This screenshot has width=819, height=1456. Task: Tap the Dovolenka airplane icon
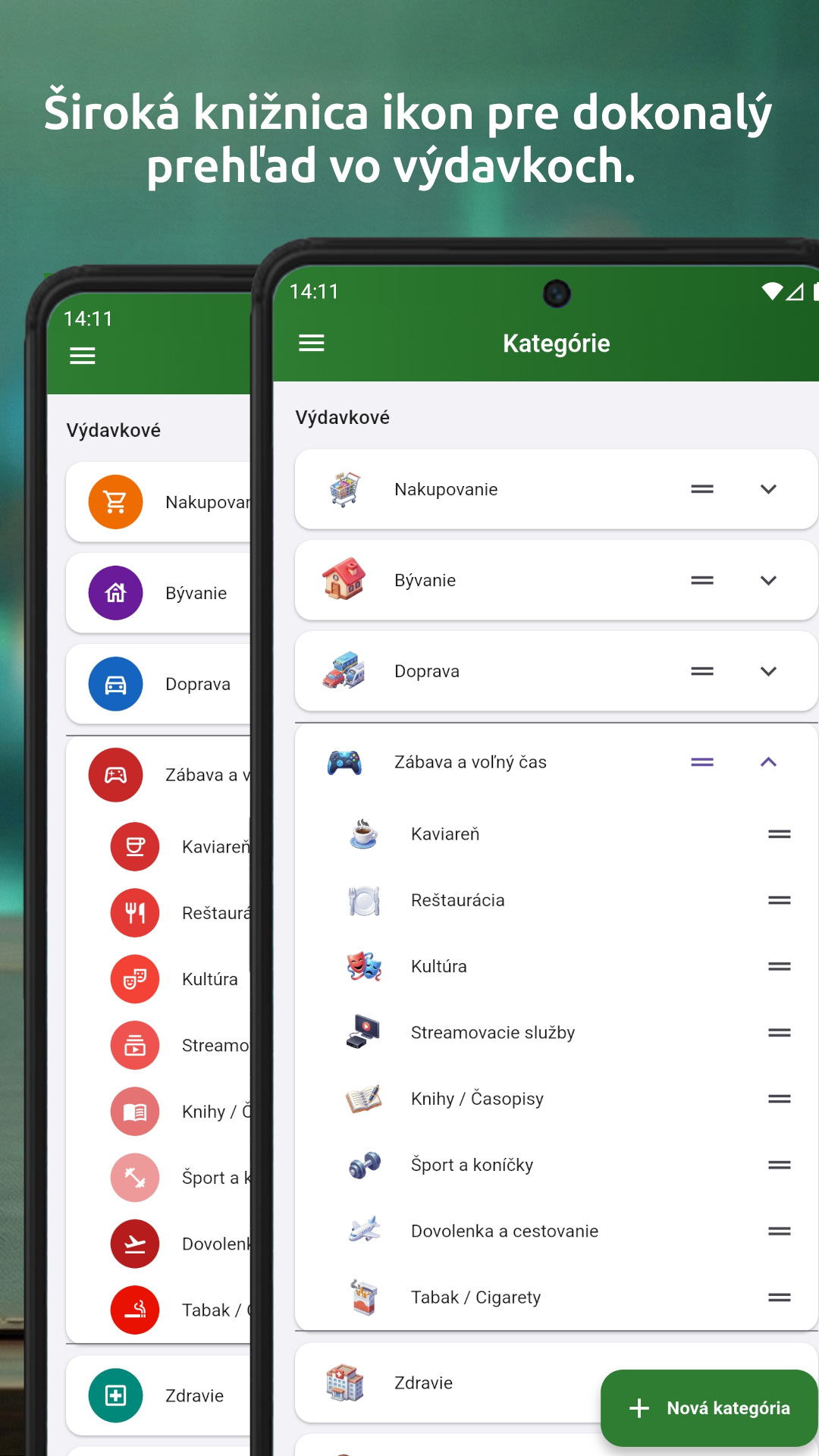coord(364,1230)
